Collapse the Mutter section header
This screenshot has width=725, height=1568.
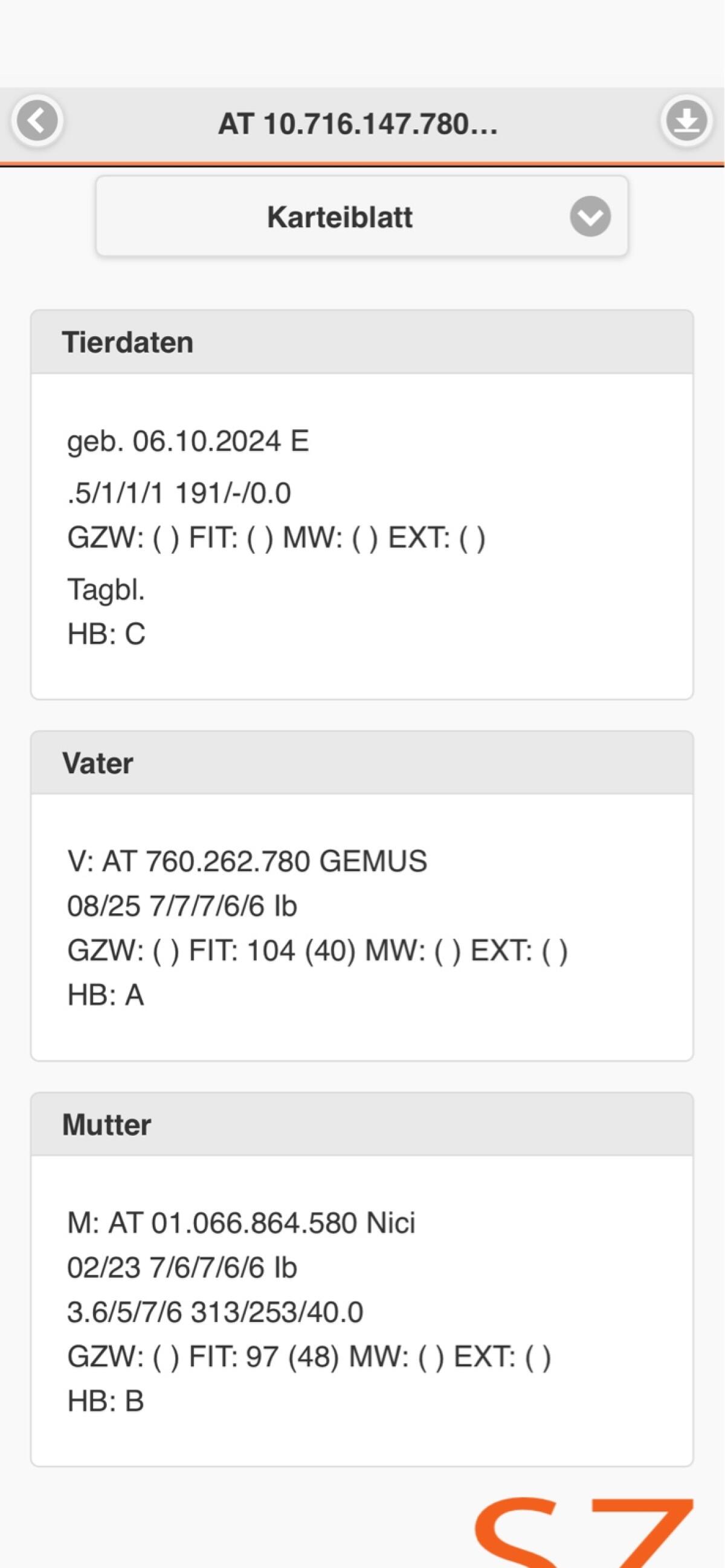361,1124
